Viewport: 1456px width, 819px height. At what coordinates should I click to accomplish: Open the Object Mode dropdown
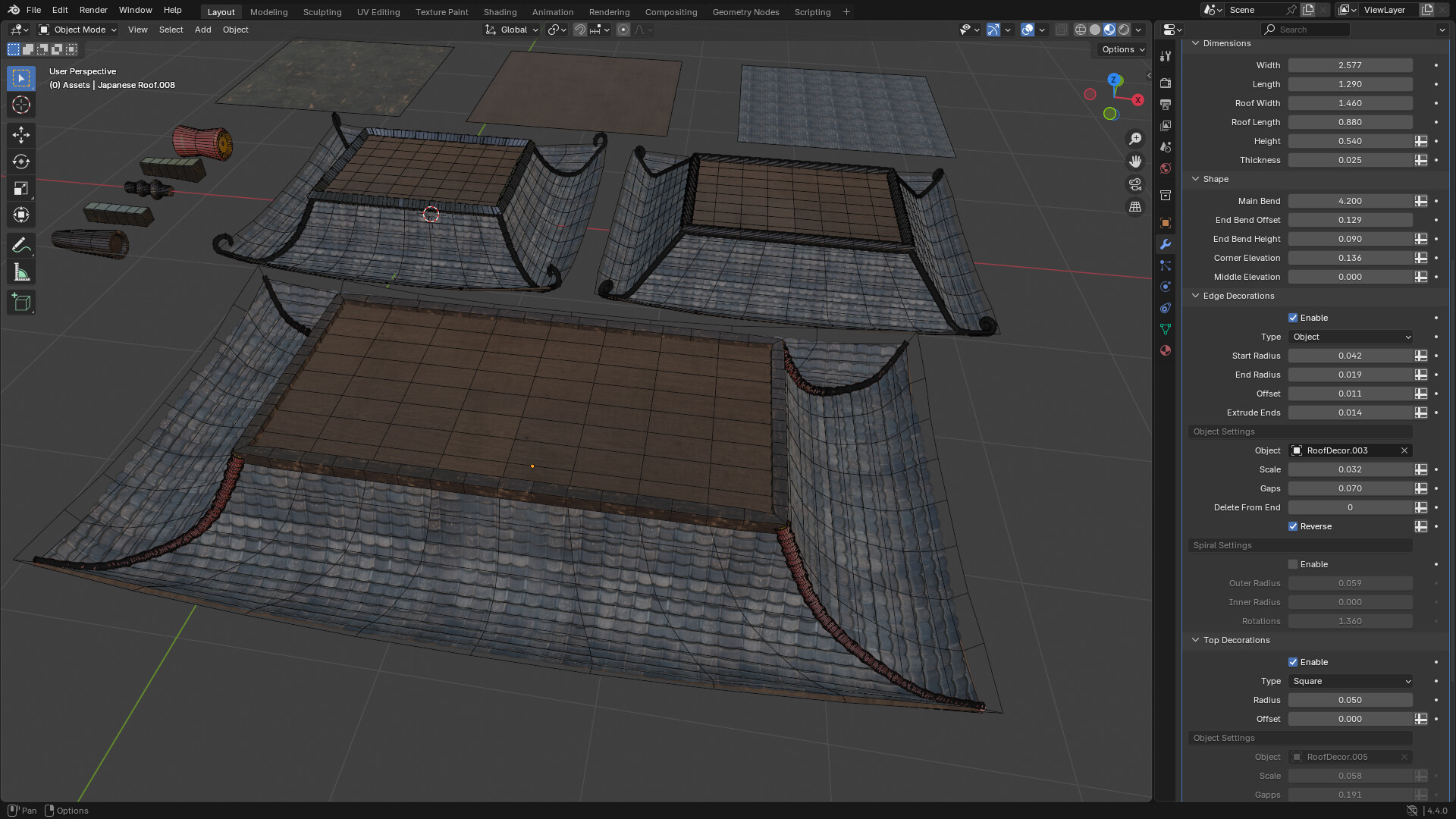[76, 30]
